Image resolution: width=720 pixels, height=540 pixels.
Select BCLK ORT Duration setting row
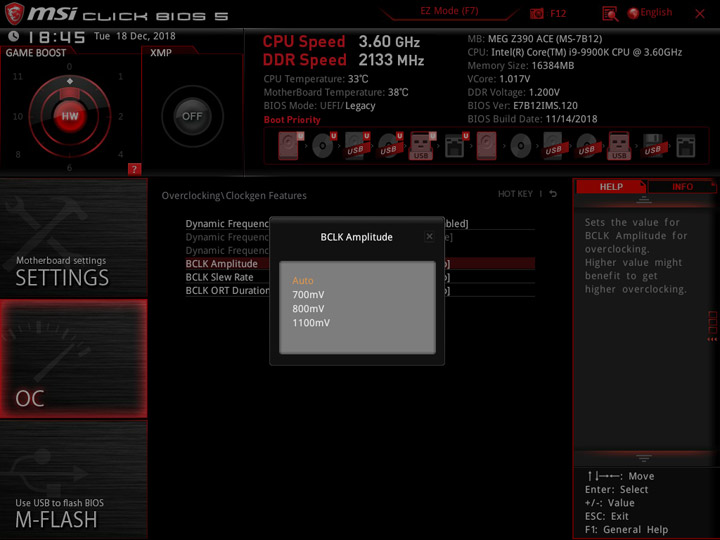(360, 290)
